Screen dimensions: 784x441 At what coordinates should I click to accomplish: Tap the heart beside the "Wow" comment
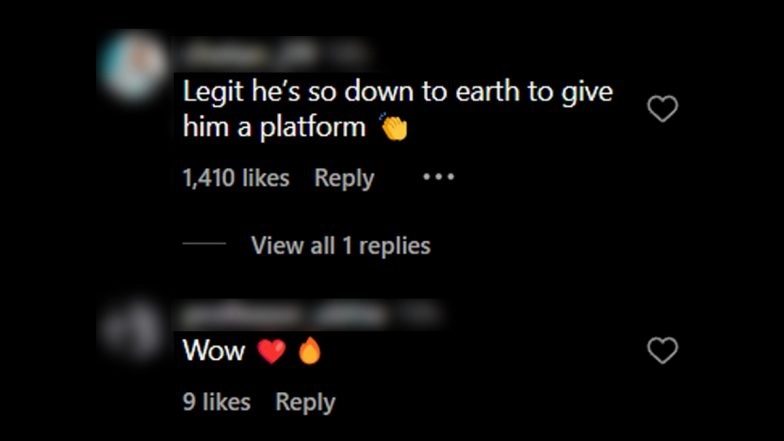(662, 350)
